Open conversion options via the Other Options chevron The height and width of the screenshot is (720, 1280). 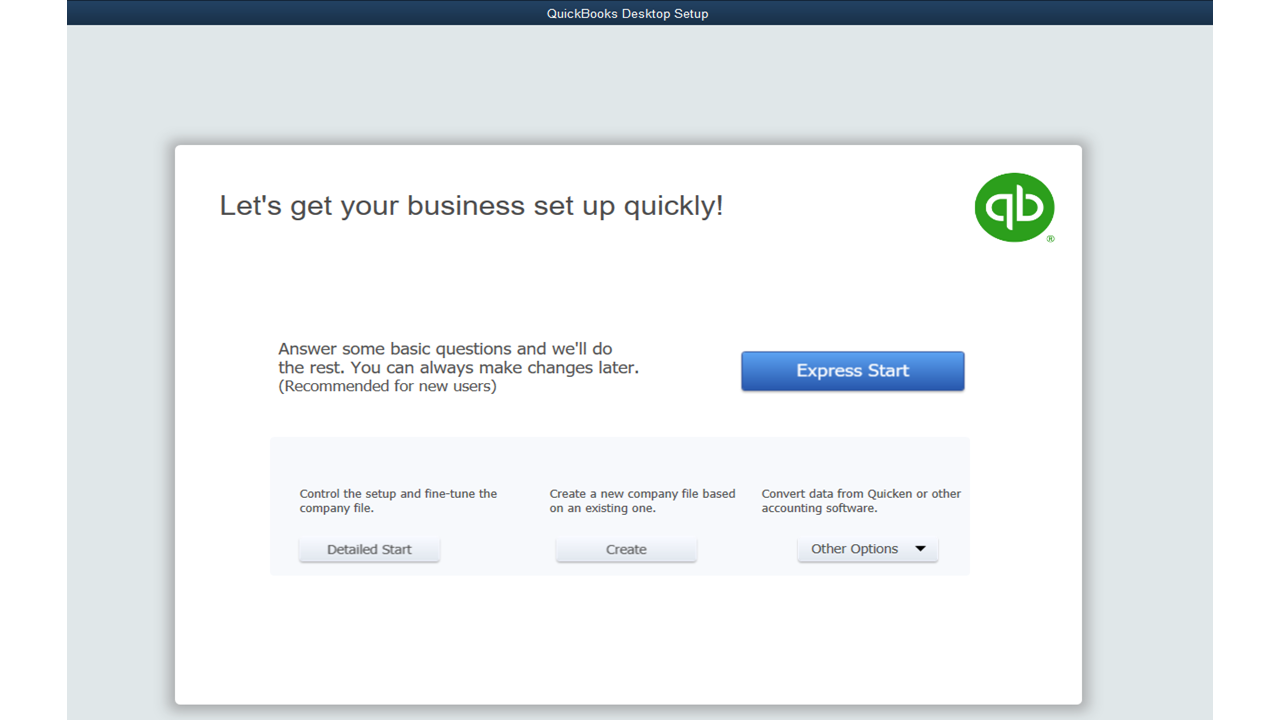919,548
